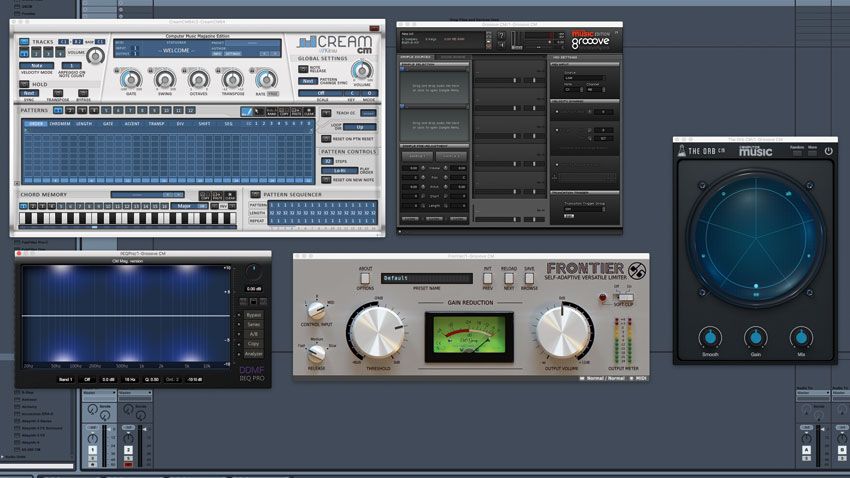Click the Chord Memory Paste icon
Screen dimensions: 850x478
pos(217,196)
